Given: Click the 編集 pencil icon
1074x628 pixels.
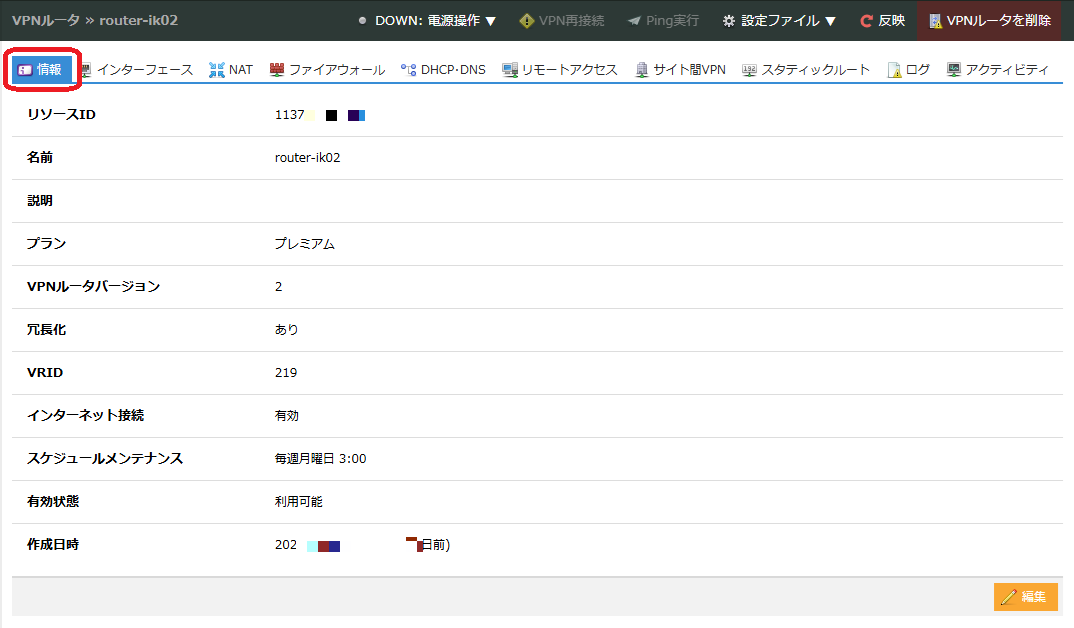Looking at the screenshot, I should (1008, 597).
